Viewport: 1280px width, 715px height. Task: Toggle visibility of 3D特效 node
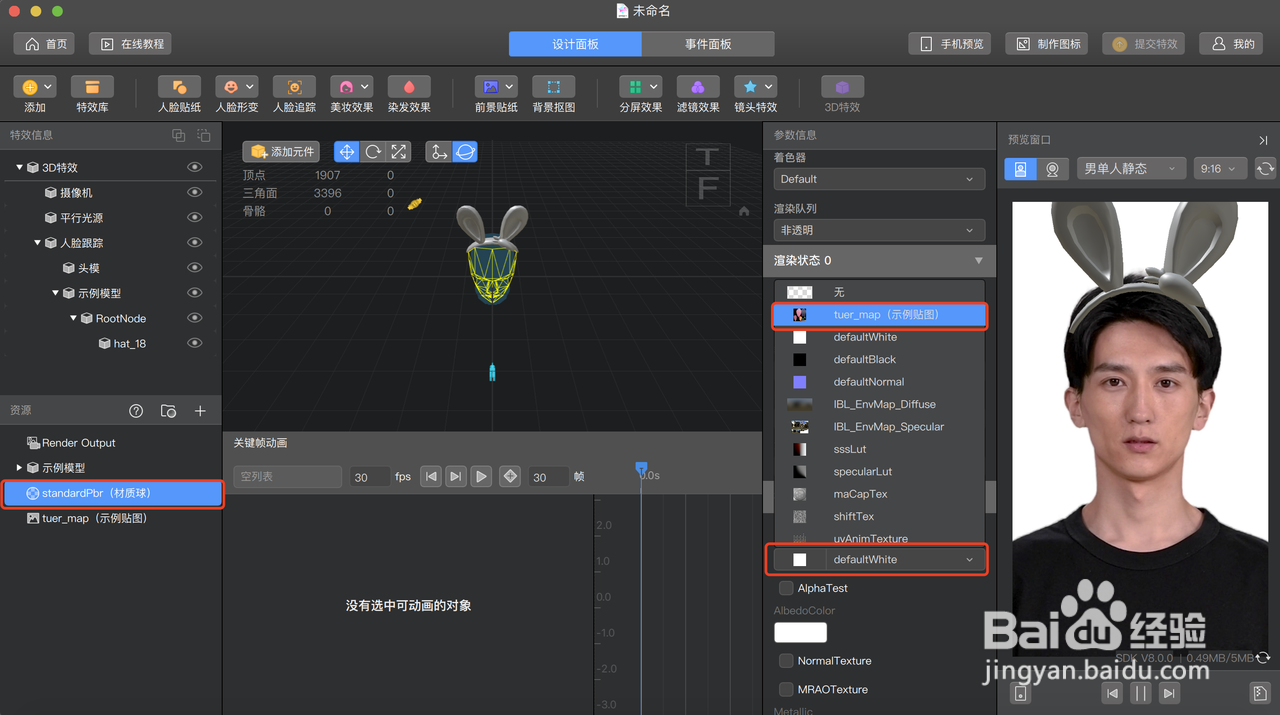pos(195,167)
